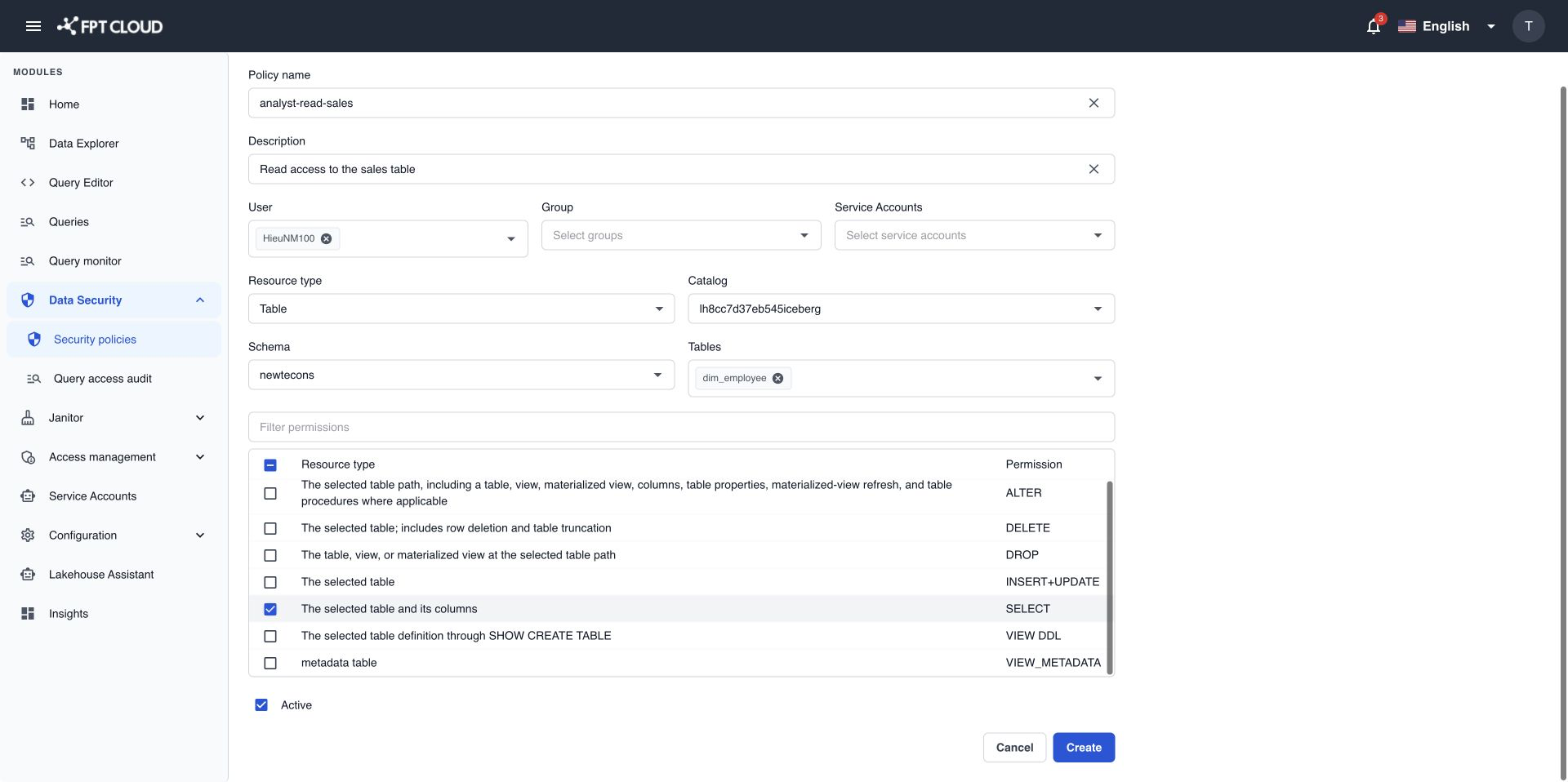Clear the Description field text
Image resolution: width=1568 pixels, height=782 pixels.
pos(1094,169)
